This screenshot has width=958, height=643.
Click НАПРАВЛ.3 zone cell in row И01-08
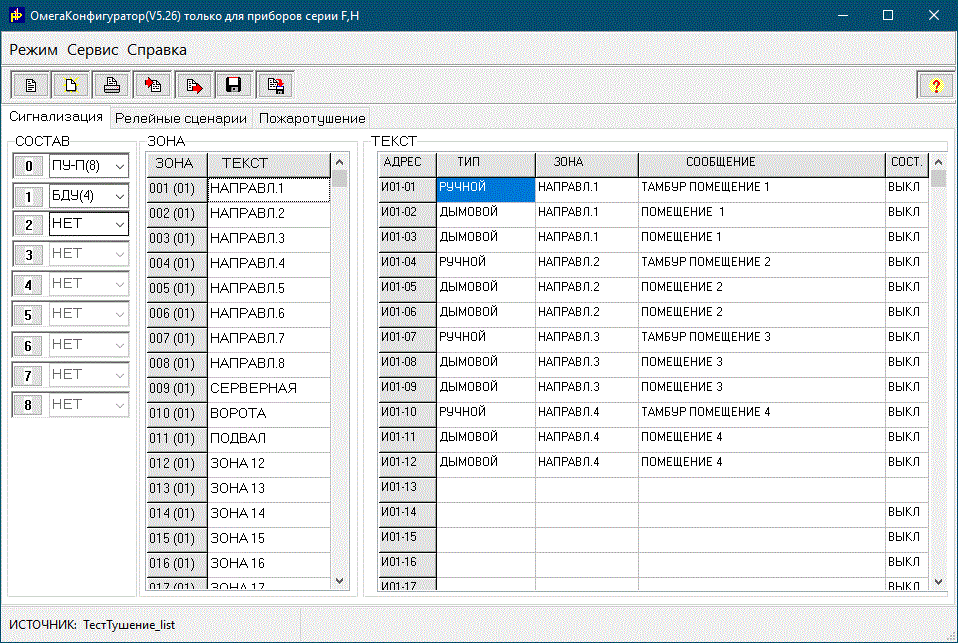587,365
